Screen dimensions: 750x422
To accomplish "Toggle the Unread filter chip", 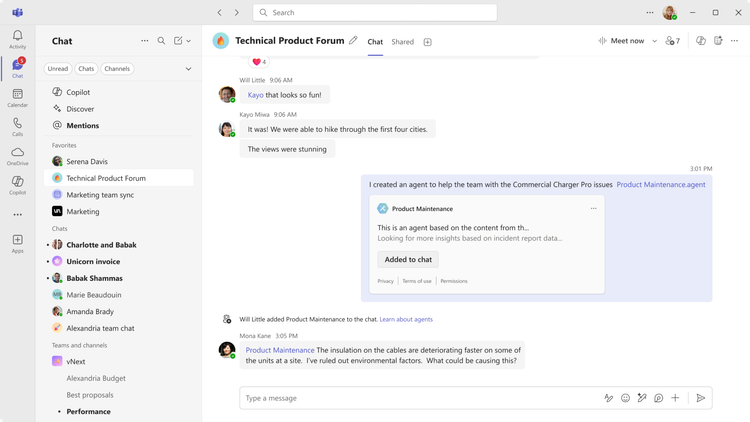I will click(58, 69).
